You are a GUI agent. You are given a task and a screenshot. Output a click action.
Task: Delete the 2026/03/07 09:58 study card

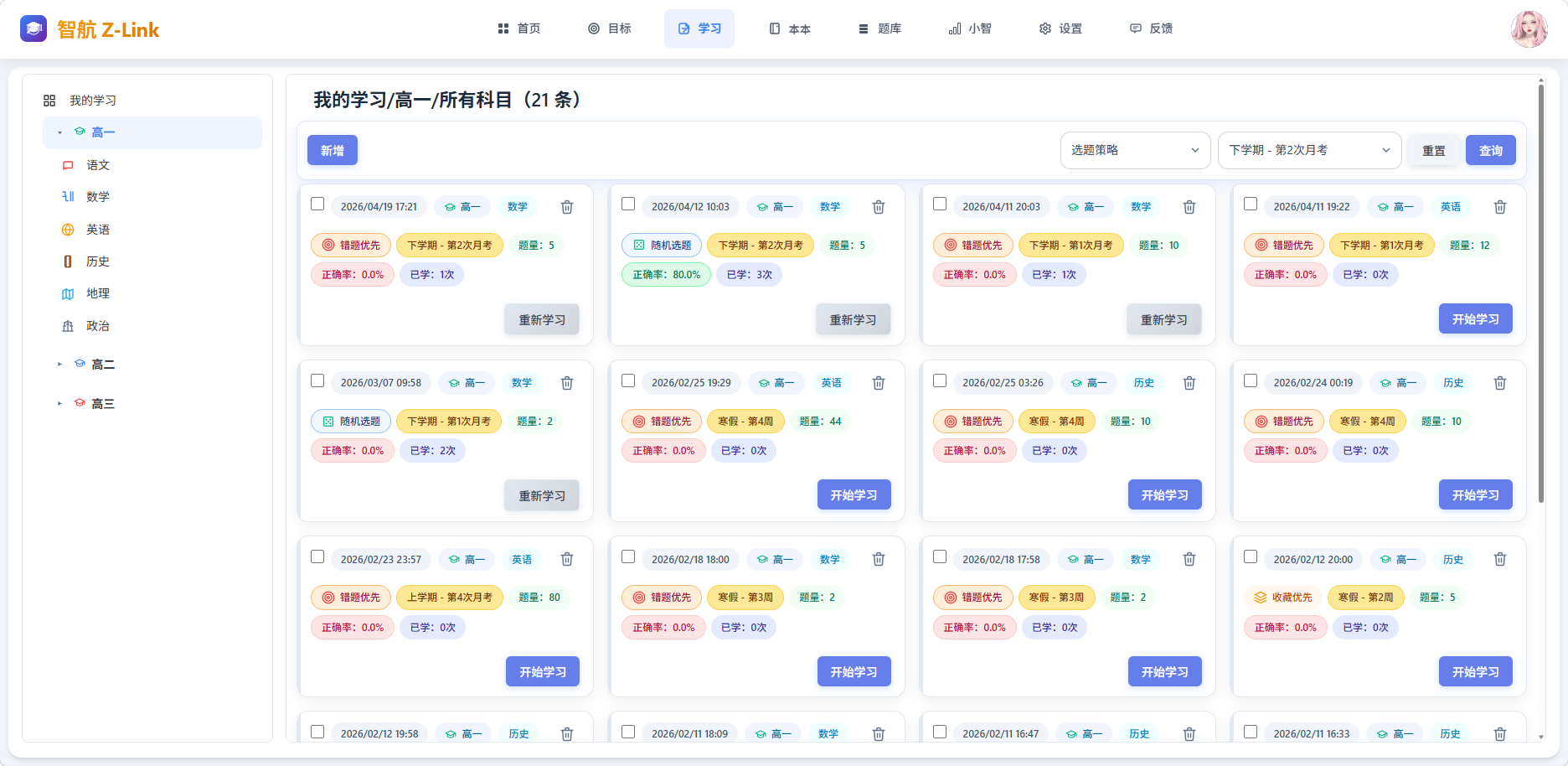[x=567, y=383]
